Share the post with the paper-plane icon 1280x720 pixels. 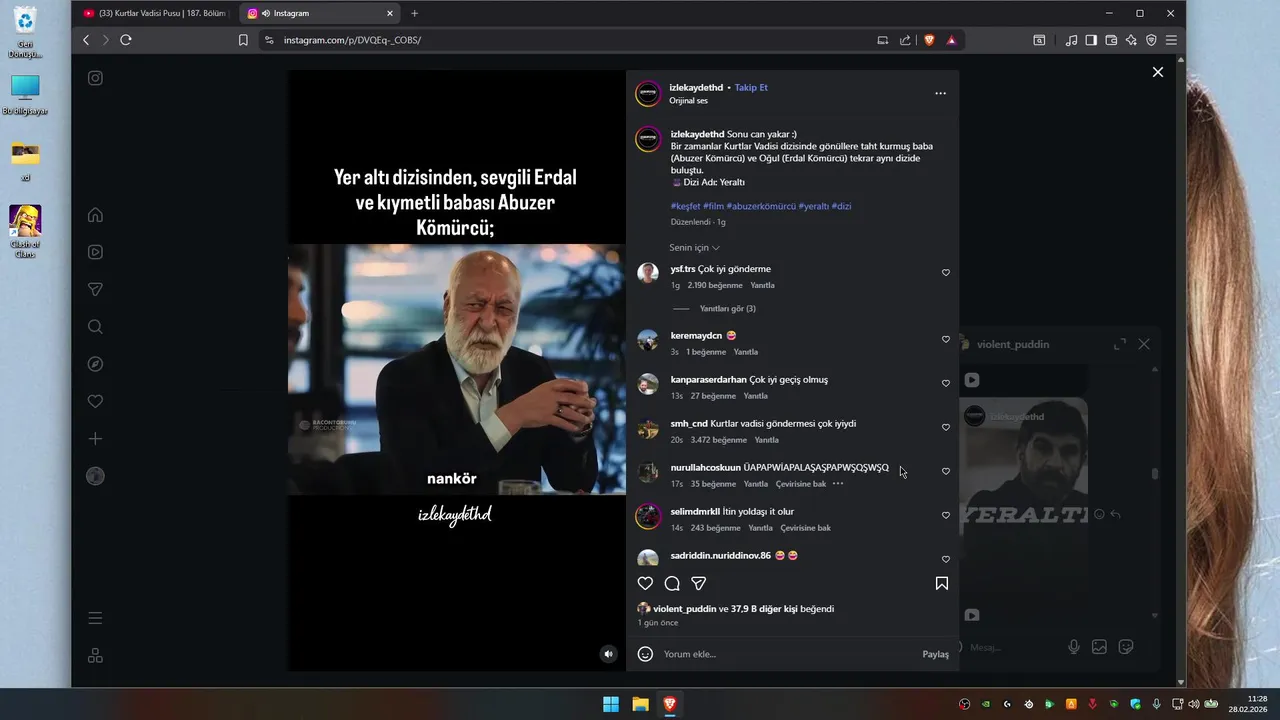click(x=699, y=583)
